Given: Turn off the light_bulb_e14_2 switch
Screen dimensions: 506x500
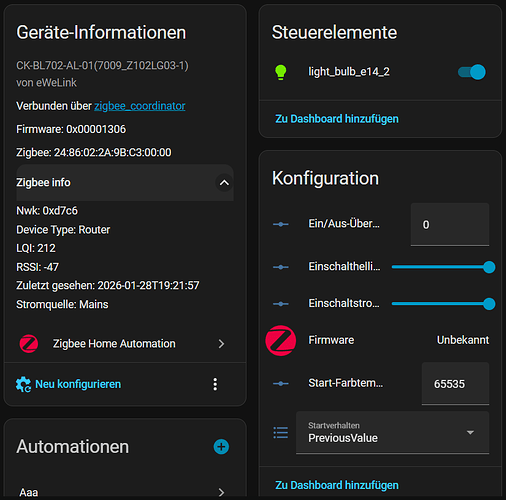Looking at the screenshot, I should [472, 72].
